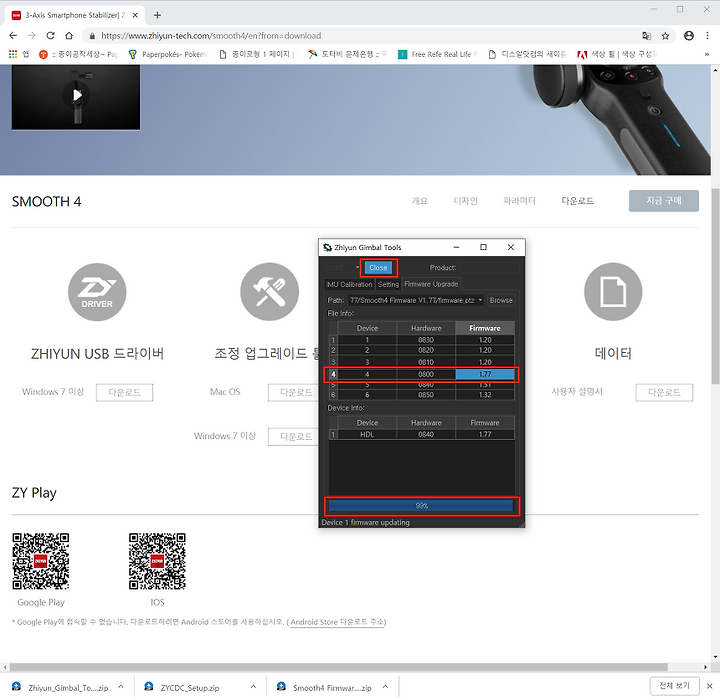720x700 pixels.
Task: Open Chrome three-dot menu
Action: (x=707, y=35)
